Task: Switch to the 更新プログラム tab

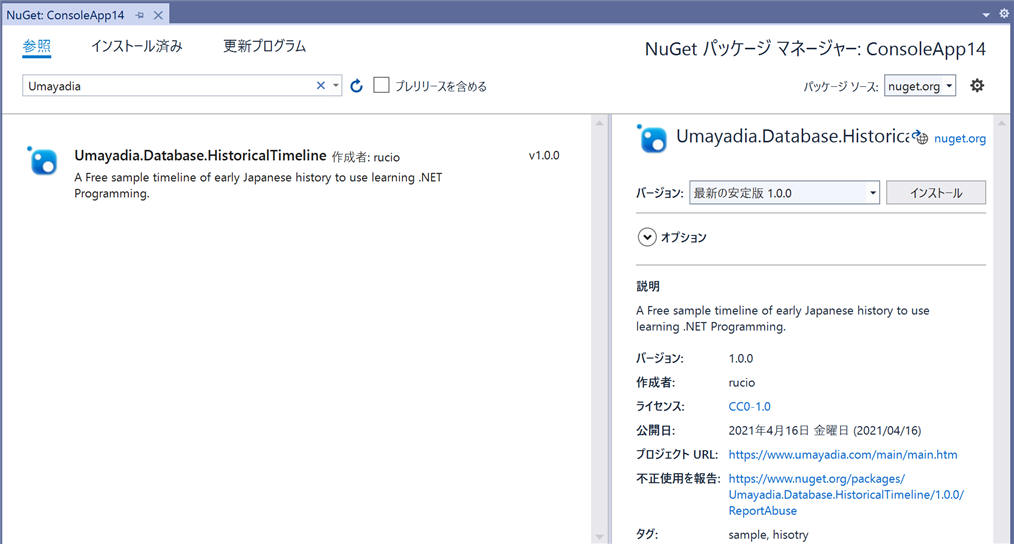Action: pyautogui.click(x=264, y=46)
